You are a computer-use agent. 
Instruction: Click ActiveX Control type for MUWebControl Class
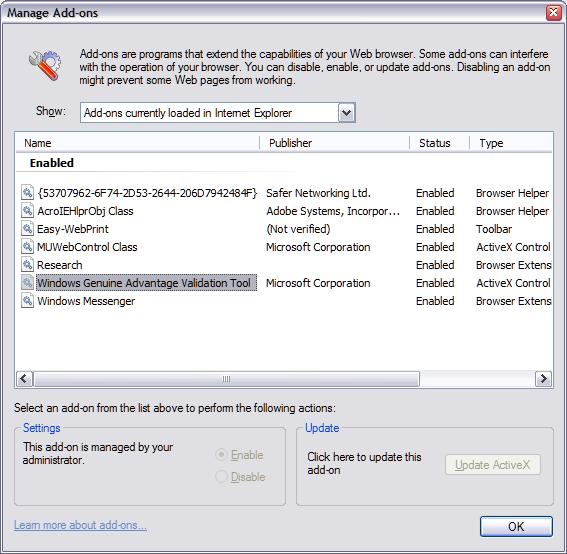pyautogui.click(x=513, y=247)
